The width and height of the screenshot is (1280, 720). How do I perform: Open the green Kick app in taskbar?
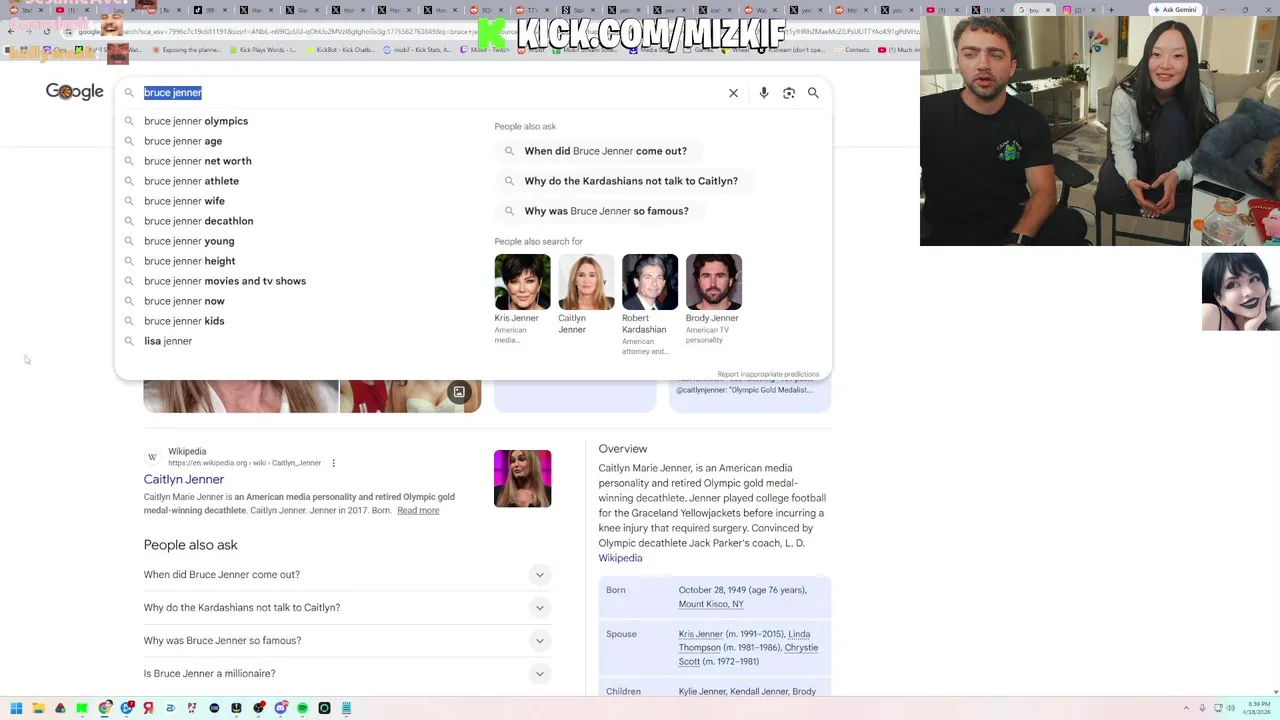coord(82,708)
